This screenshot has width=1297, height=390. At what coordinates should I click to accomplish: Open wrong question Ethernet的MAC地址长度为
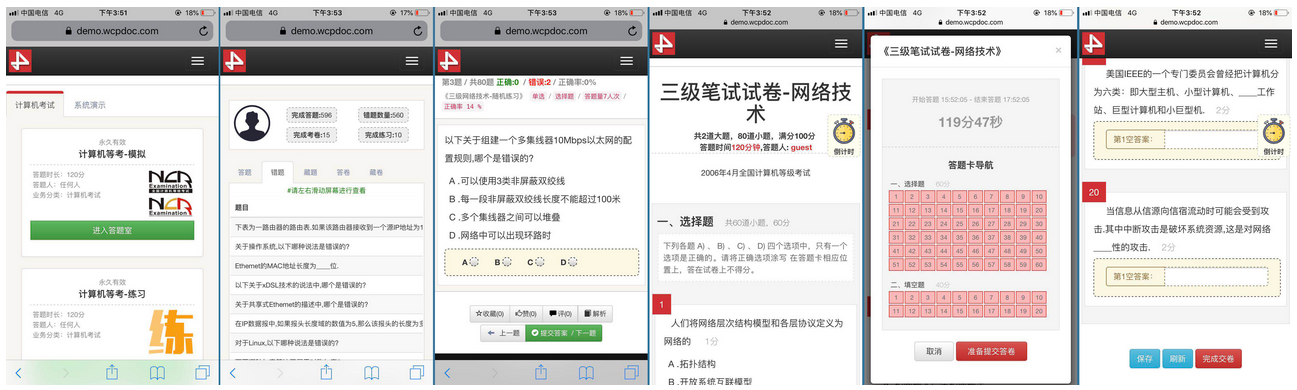click(287, 266)
